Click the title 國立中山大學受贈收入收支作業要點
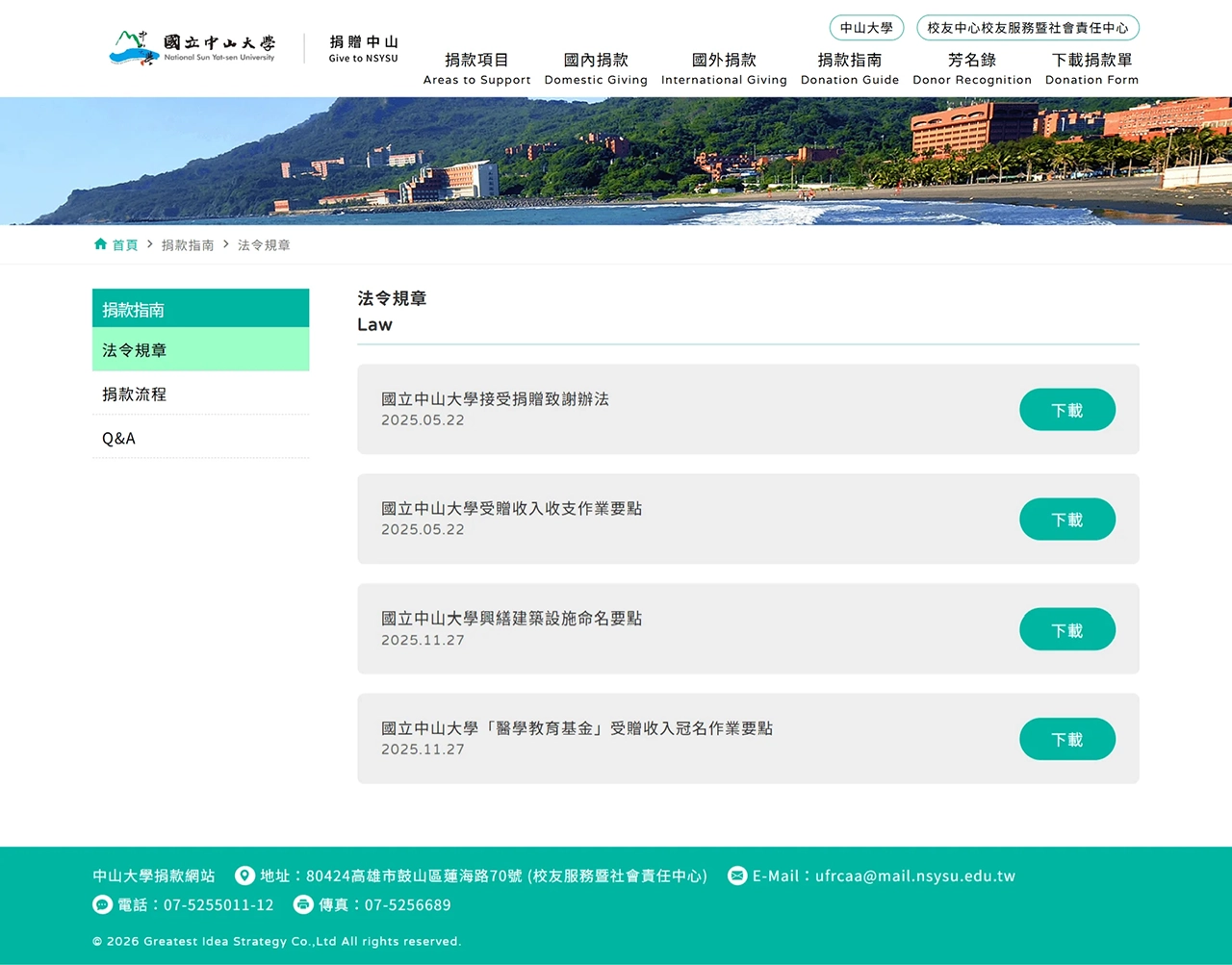 tap(511, 508)
